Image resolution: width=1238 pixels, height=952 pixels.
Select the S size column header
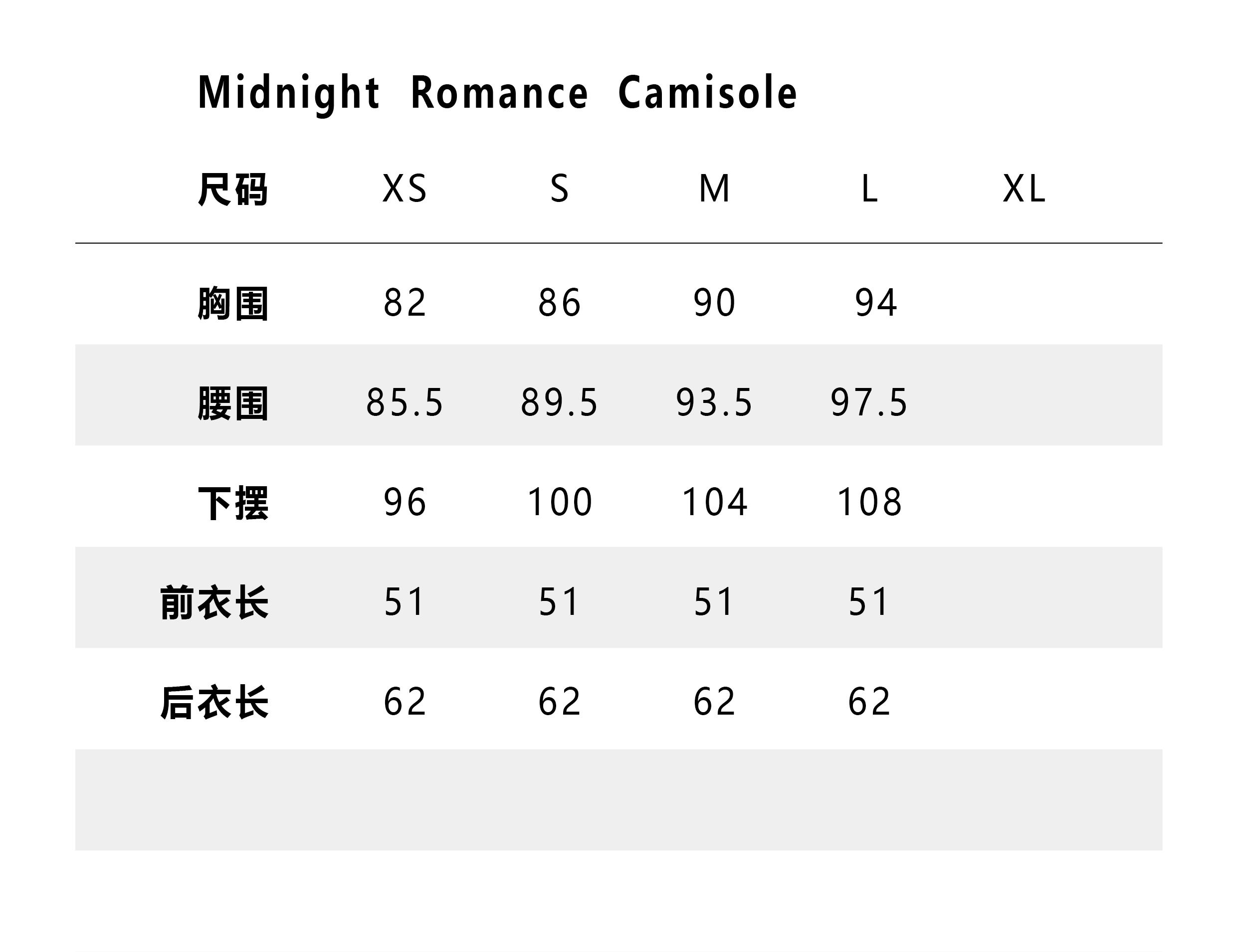coord(559,188)
